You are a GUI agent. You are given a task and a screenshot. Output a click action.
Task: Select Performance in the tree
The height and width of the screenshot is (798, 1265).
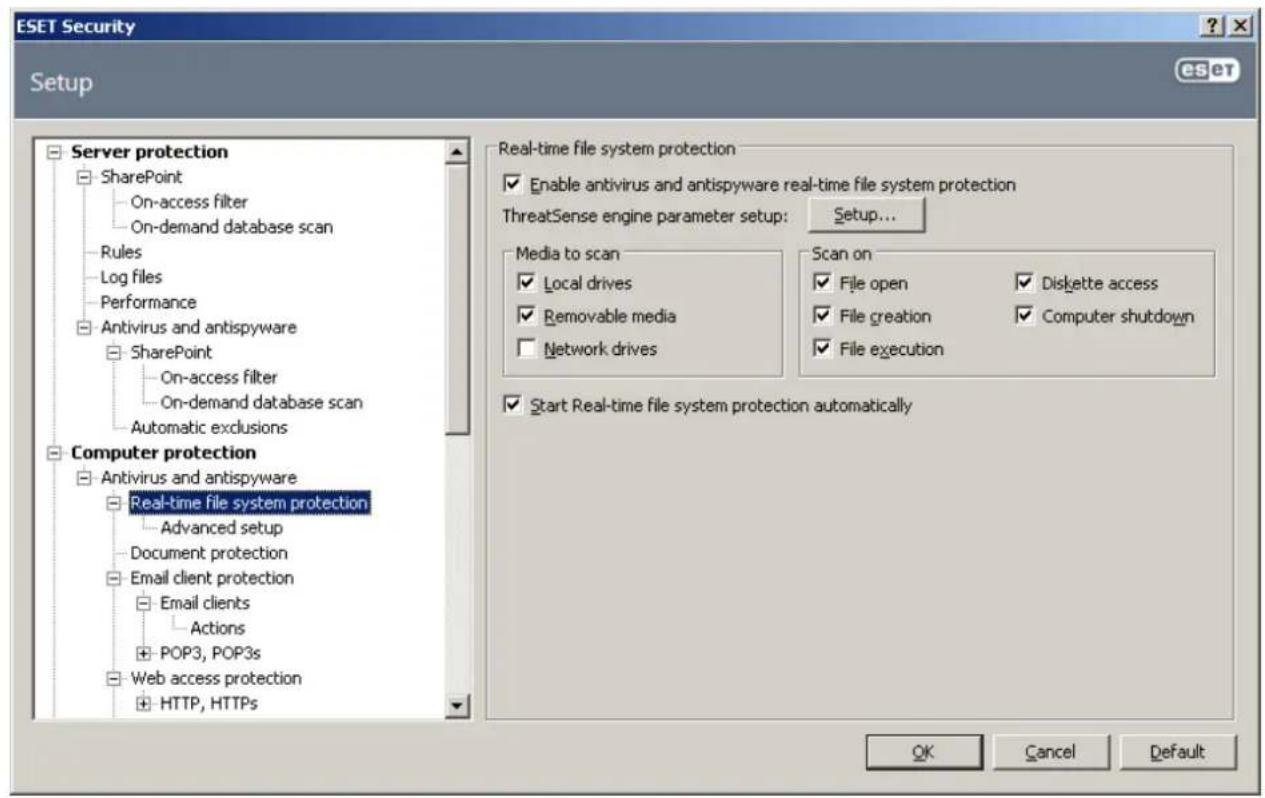[x=148, y=302]
